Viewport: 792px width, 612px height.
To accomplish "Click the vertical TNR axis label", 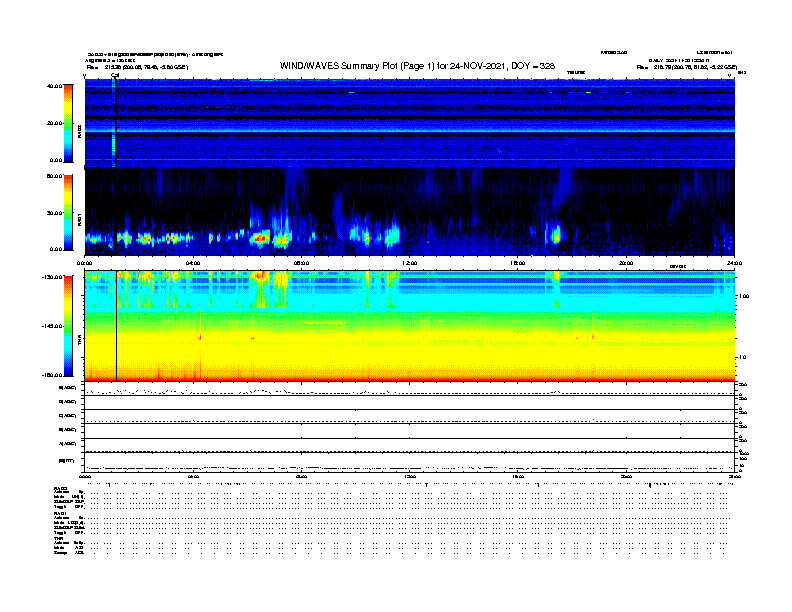I will 79,341.
